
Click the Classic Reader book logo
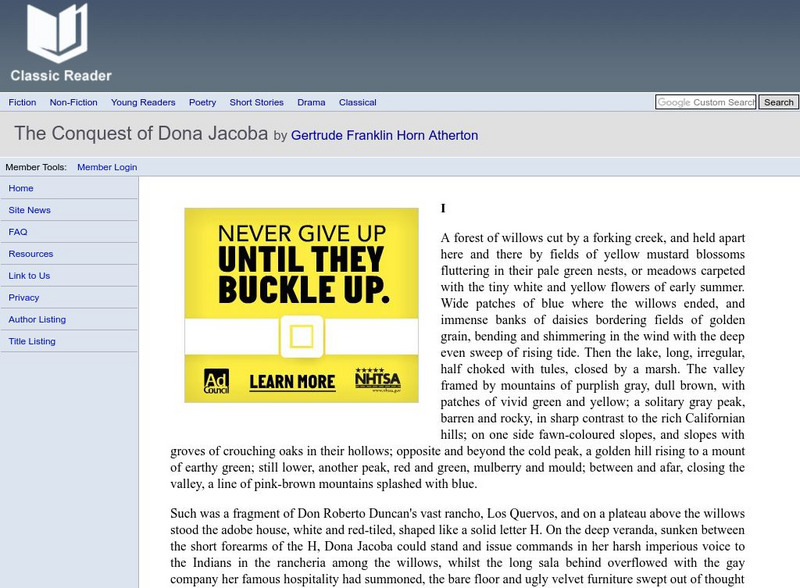[x=57, y=33]
